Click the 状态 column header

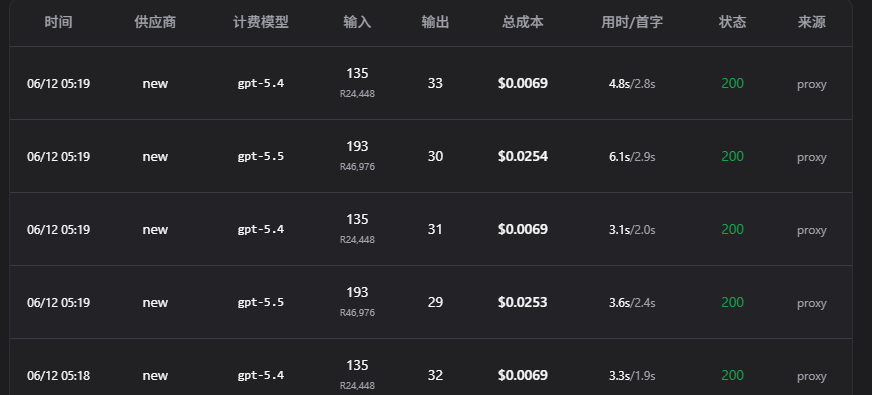pyautogui.click(x=732, y=22)
